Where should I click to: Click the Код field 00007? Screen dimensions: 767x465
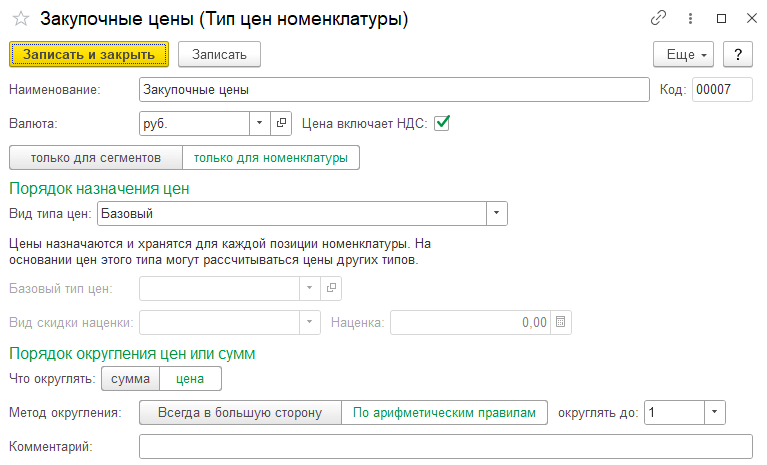722,89
